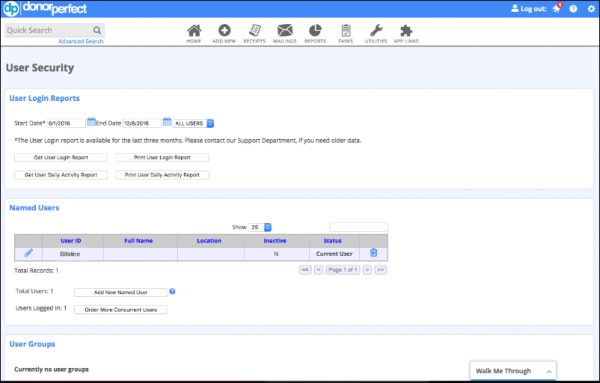The height and width of the screenshot is (383, 600).
Task: Click the Start Date input field
Action: [x=66, y=123]
